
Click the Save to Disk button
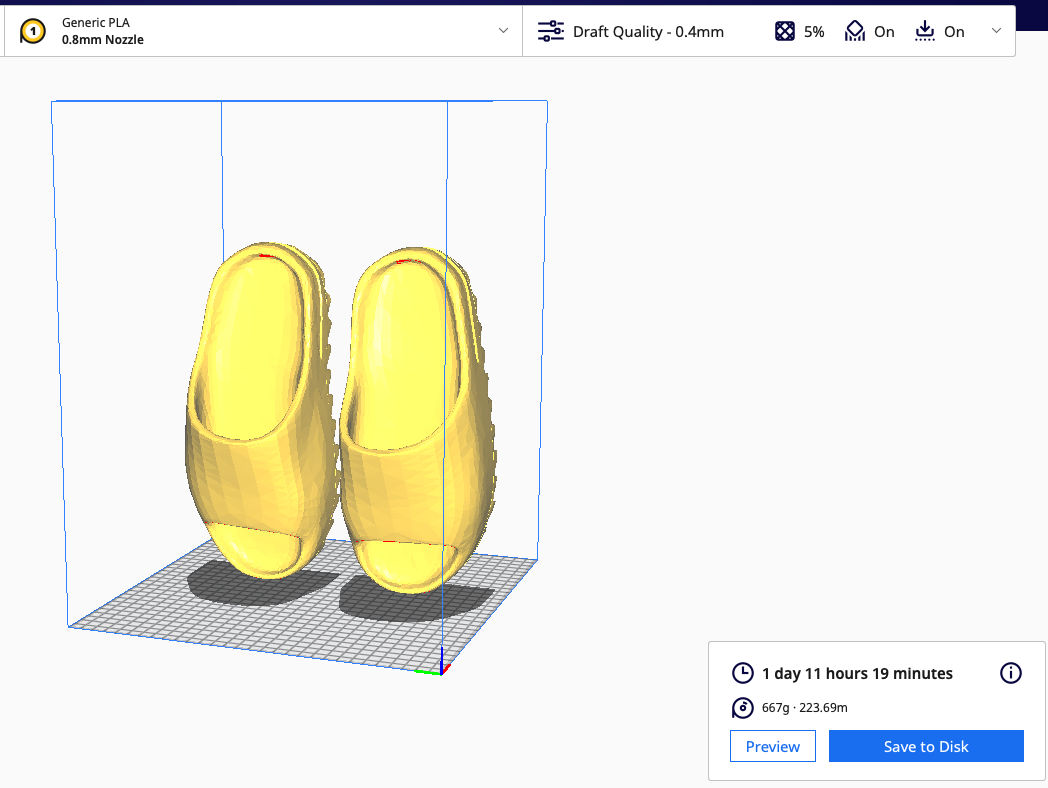pos(926,746)
